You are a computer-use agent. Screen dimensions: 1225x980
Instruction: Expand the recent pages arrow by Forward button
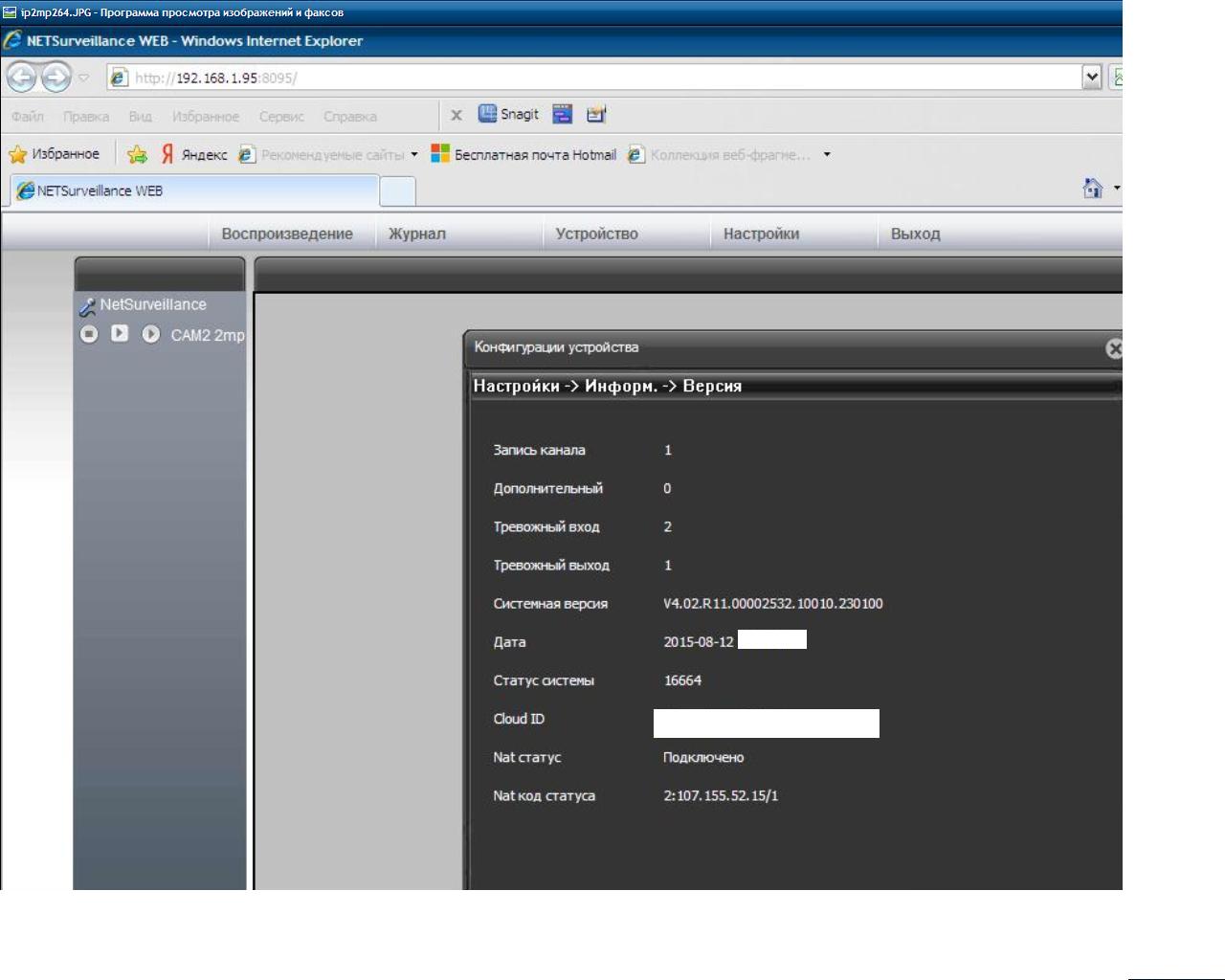(84, 78)
